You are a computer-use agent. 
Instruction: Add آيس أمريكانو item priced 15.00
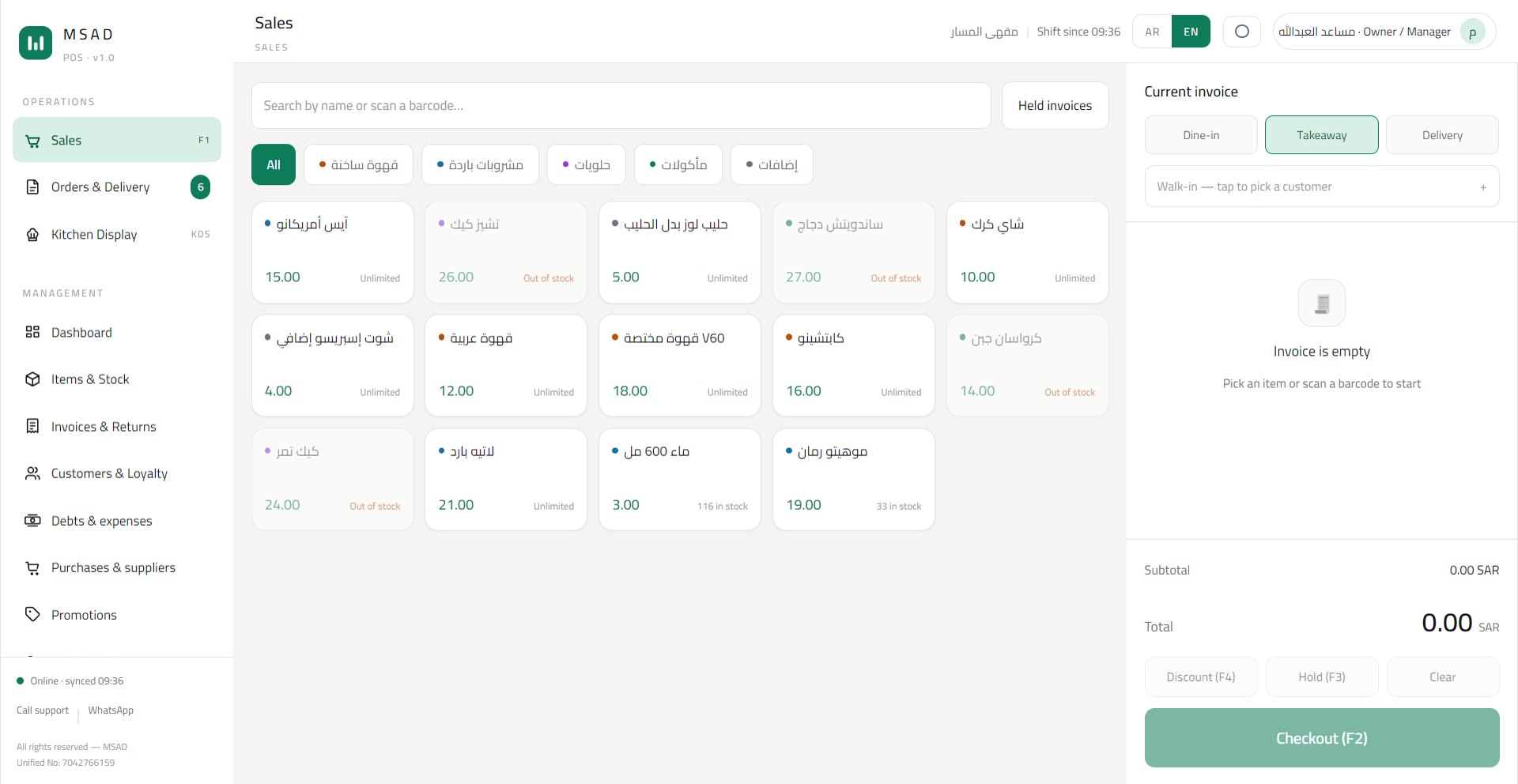[332, 252]
